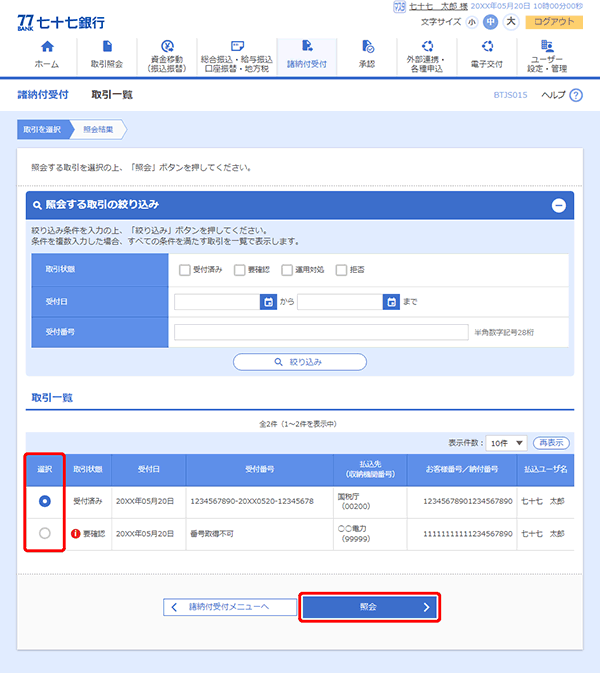Viewport: 600px width, 673px height.
Task: Click 半角数字記号28桁 hint text
Action: pos(504,333)
